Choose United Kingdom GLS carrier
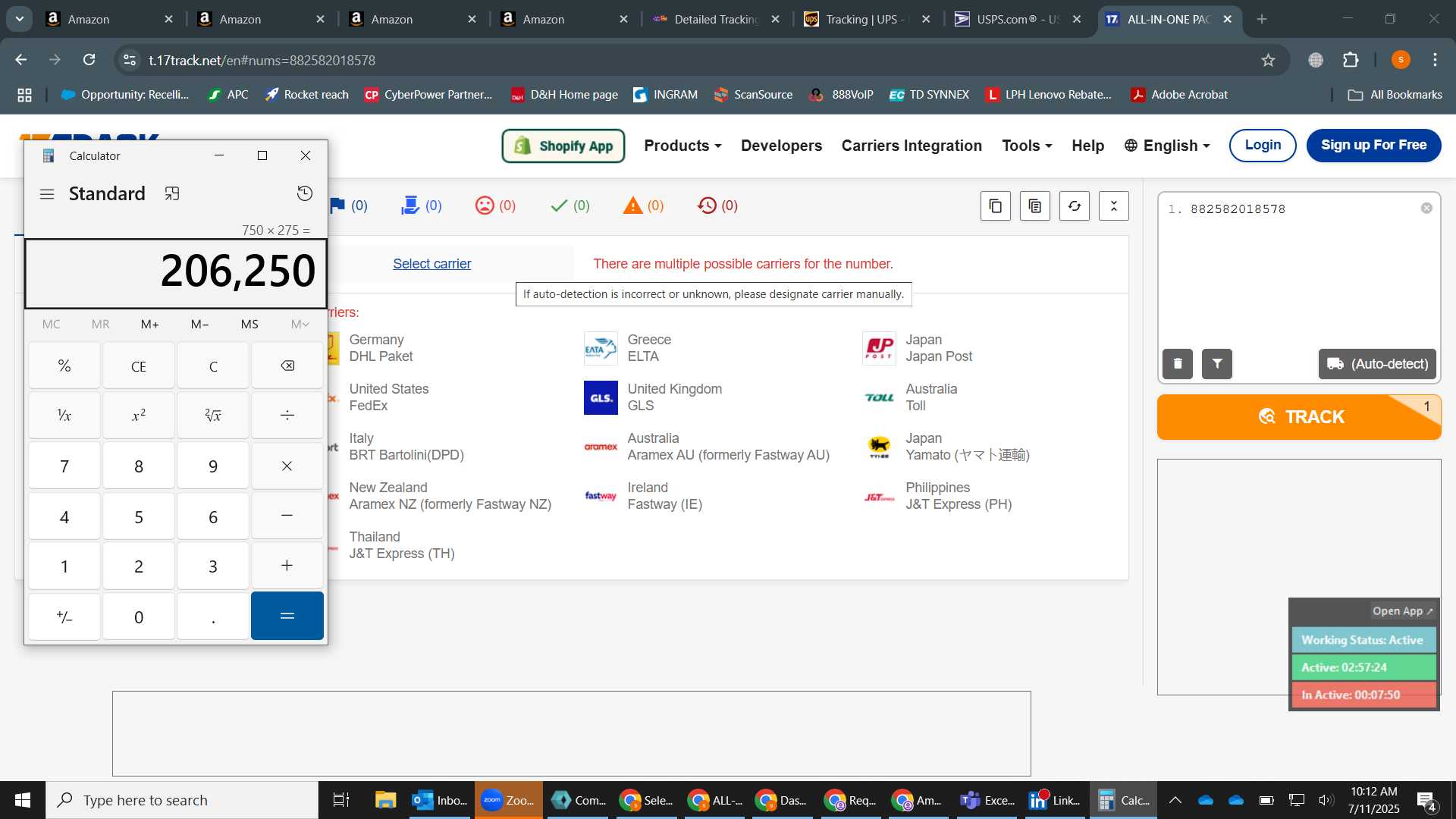Screen dimensions: 1456x819 click(x=653, y=397)
